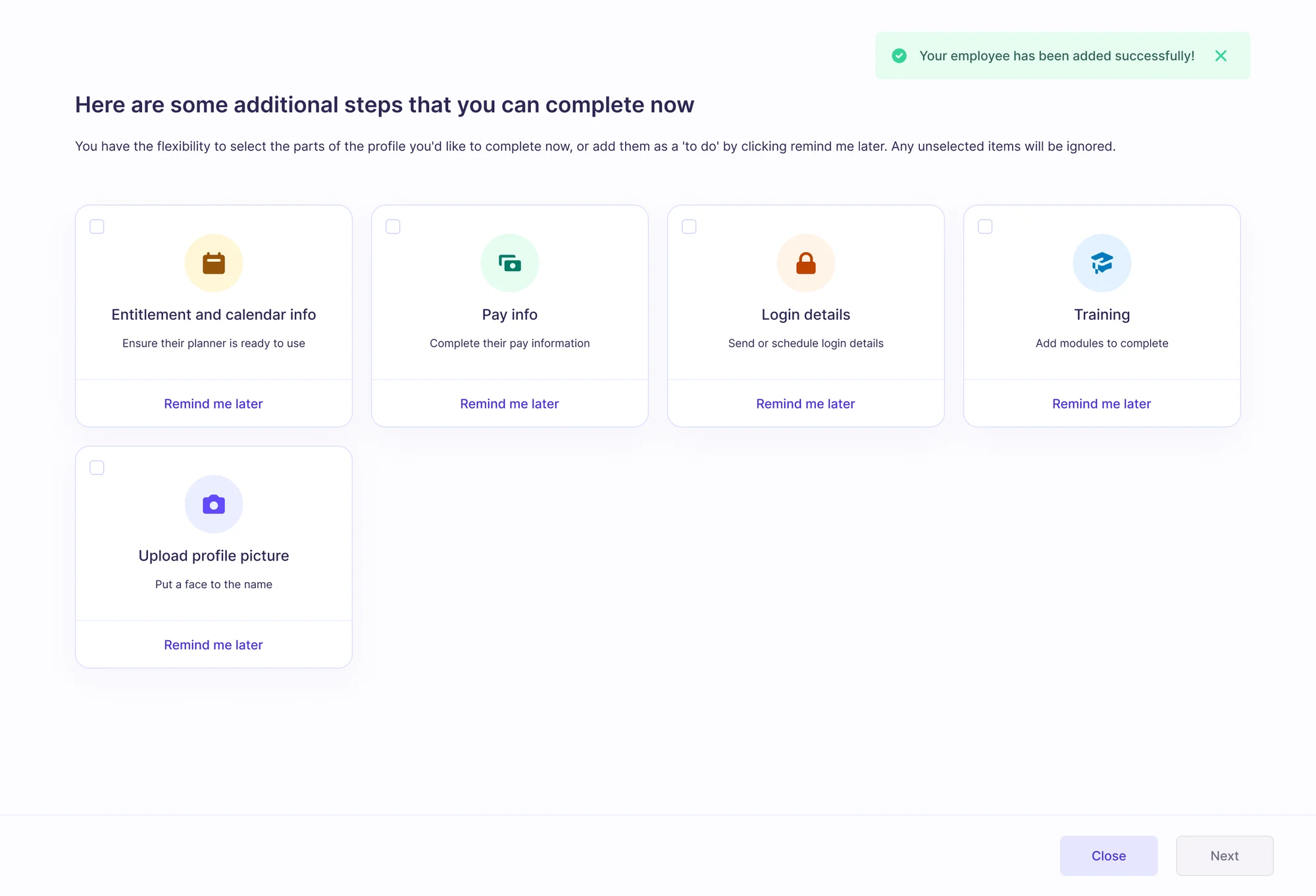Image resolution: width=1316 pixels, height=896 pixels.
Task: Click the Login details lock icon
Action: coord(806,263)
